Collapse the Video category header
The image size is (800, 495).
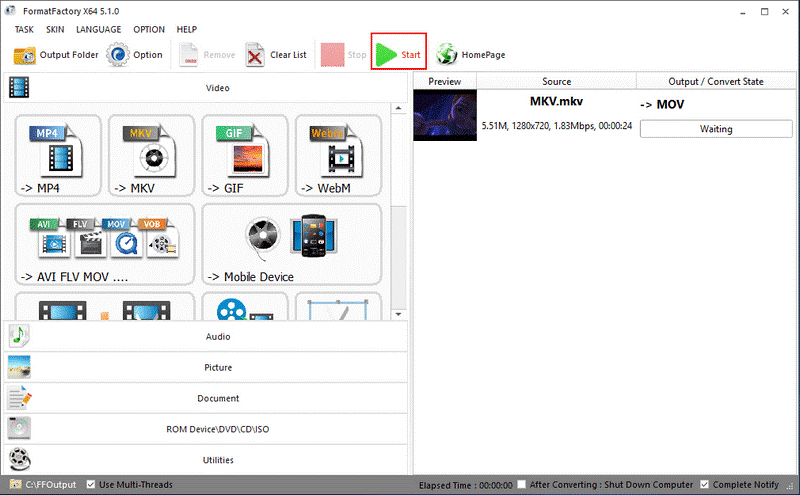click(206, 88)
